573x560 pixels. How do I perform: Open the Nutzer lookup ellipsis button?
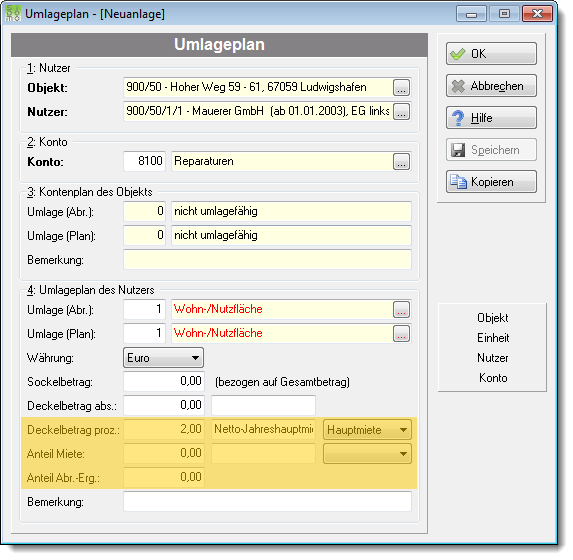[x=401, y=111]
